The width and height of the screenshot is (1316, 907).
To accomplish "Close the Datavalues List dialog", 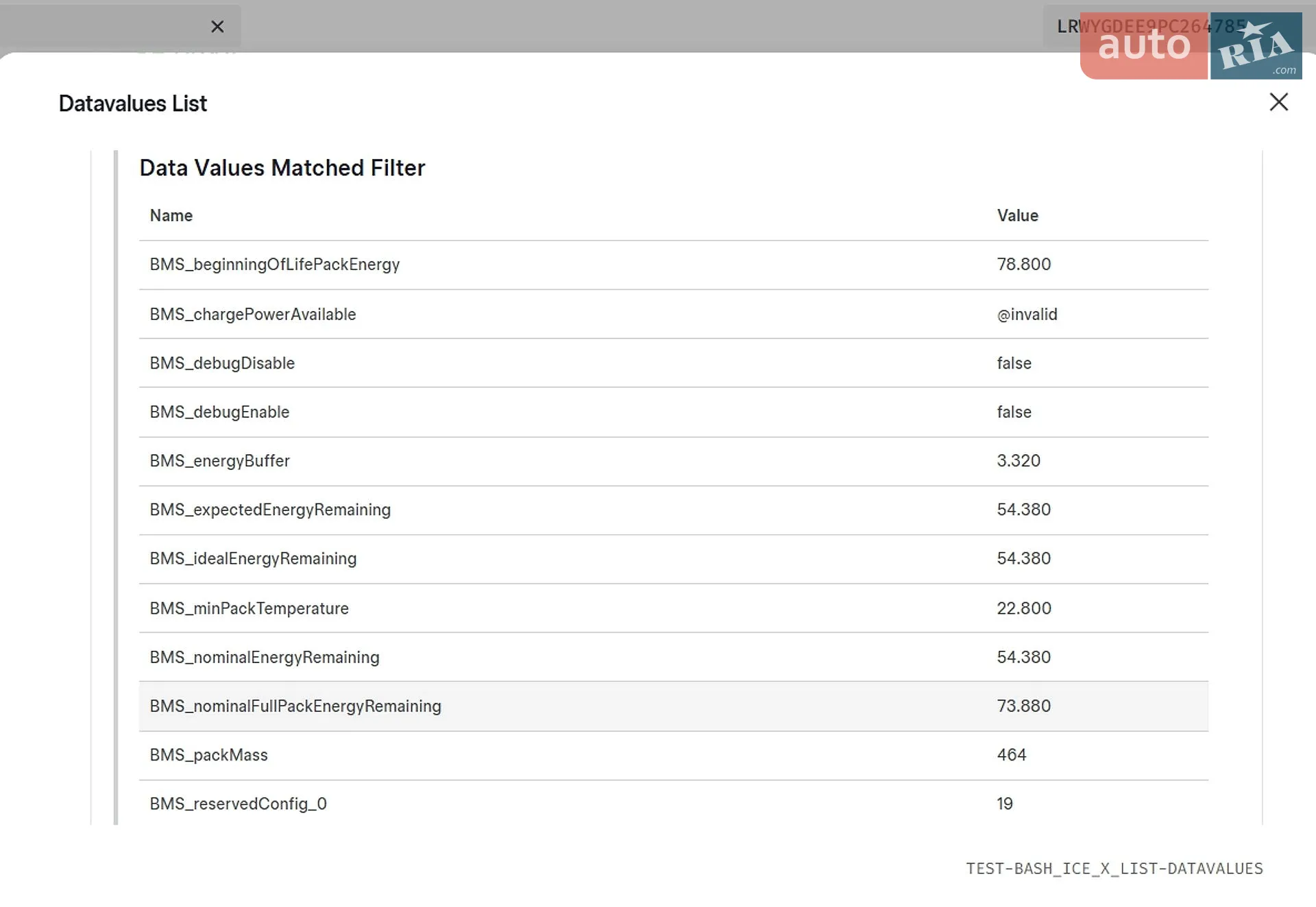I will [x=1278, y=102].
